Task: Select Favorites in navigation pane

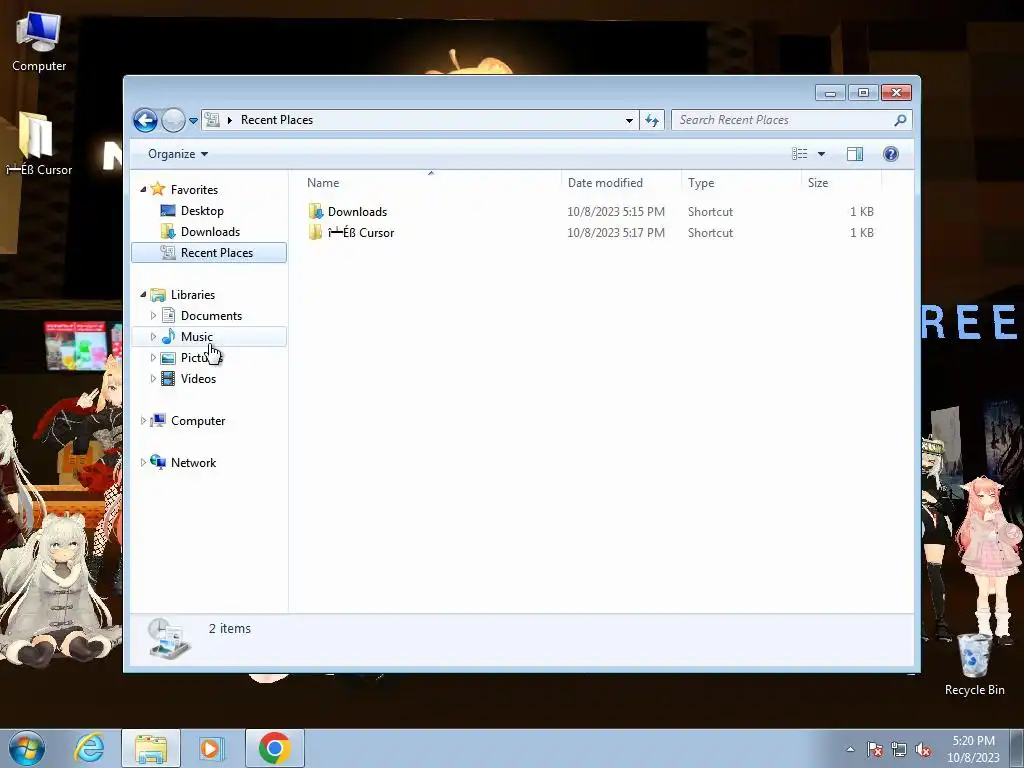Action: coord(194,189)
